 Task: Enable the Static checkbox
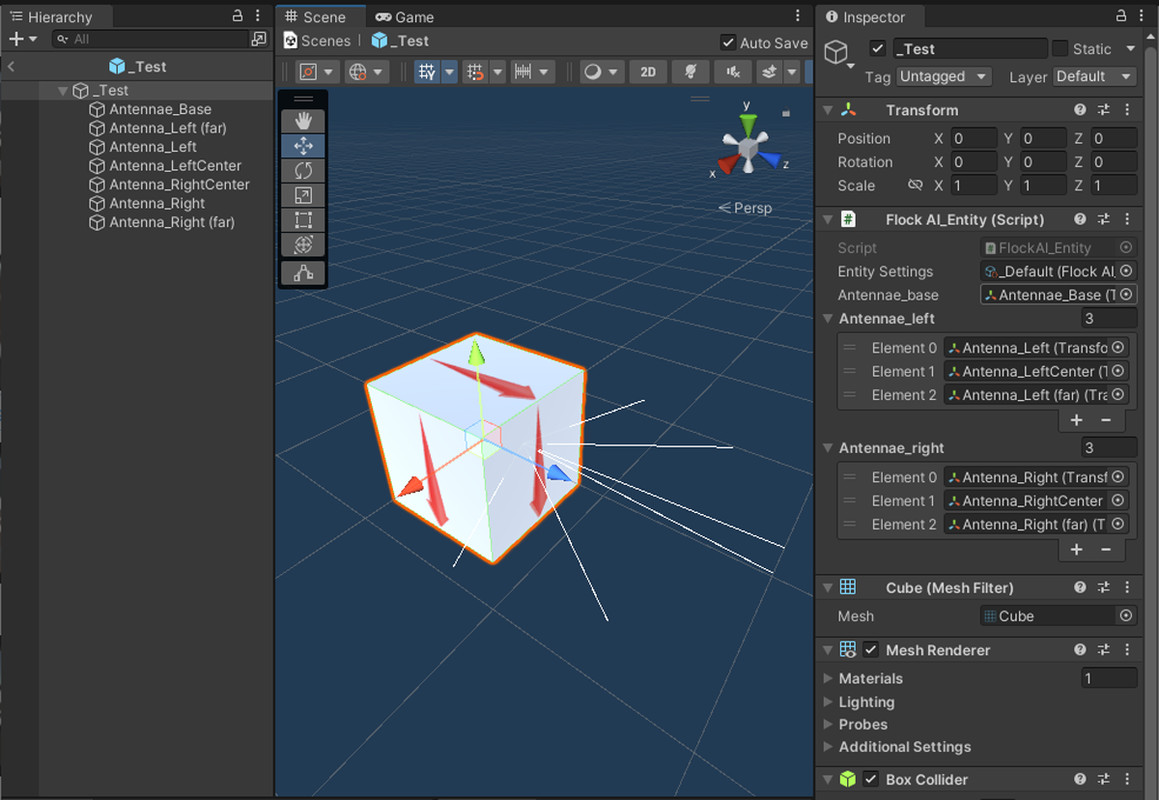point(1060,49)
